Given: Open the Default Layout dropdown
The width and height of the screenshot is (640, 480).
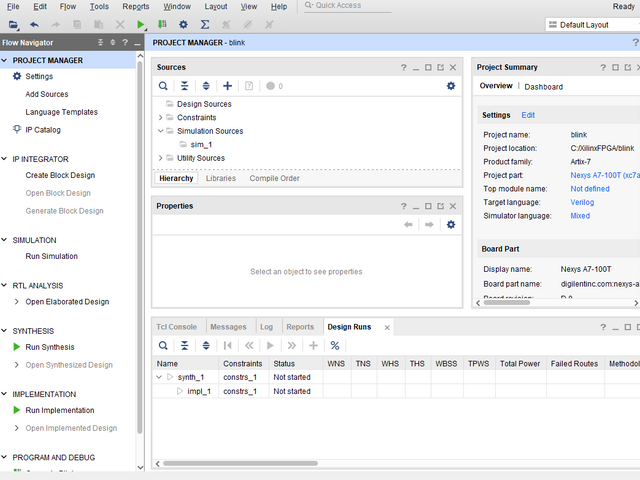Looking at the screenshot, I should (x=592, y=24).
